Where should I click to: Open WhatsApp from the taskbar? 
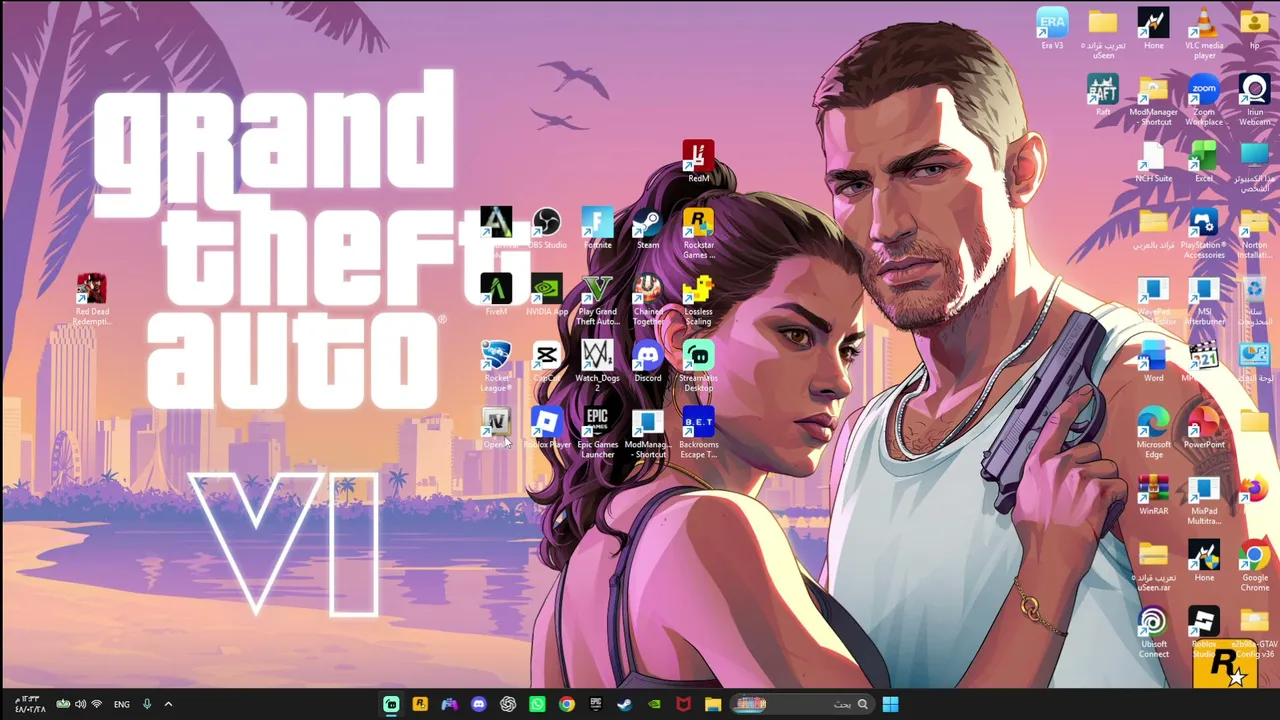[x=537, y=704]
